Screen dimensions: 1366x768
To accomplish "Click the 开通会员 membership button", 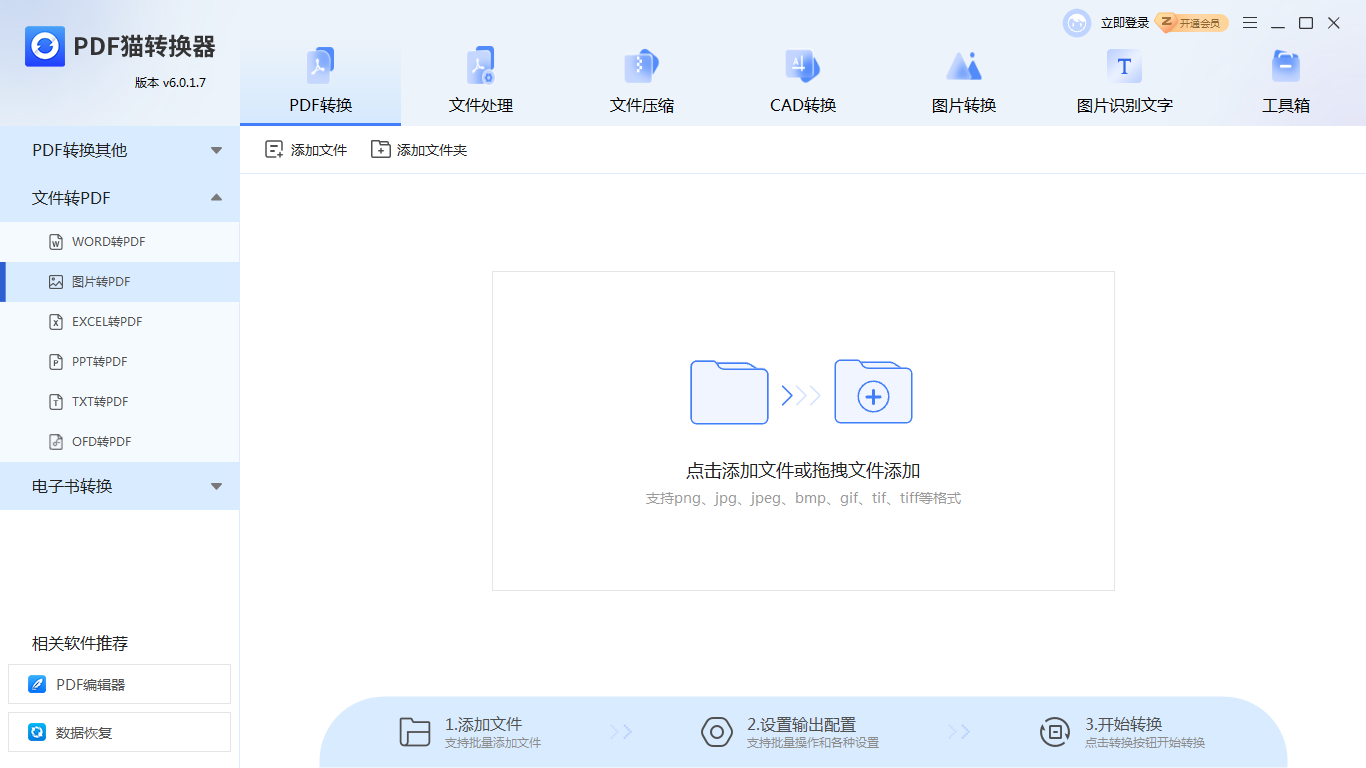I will pos(1191,23).
